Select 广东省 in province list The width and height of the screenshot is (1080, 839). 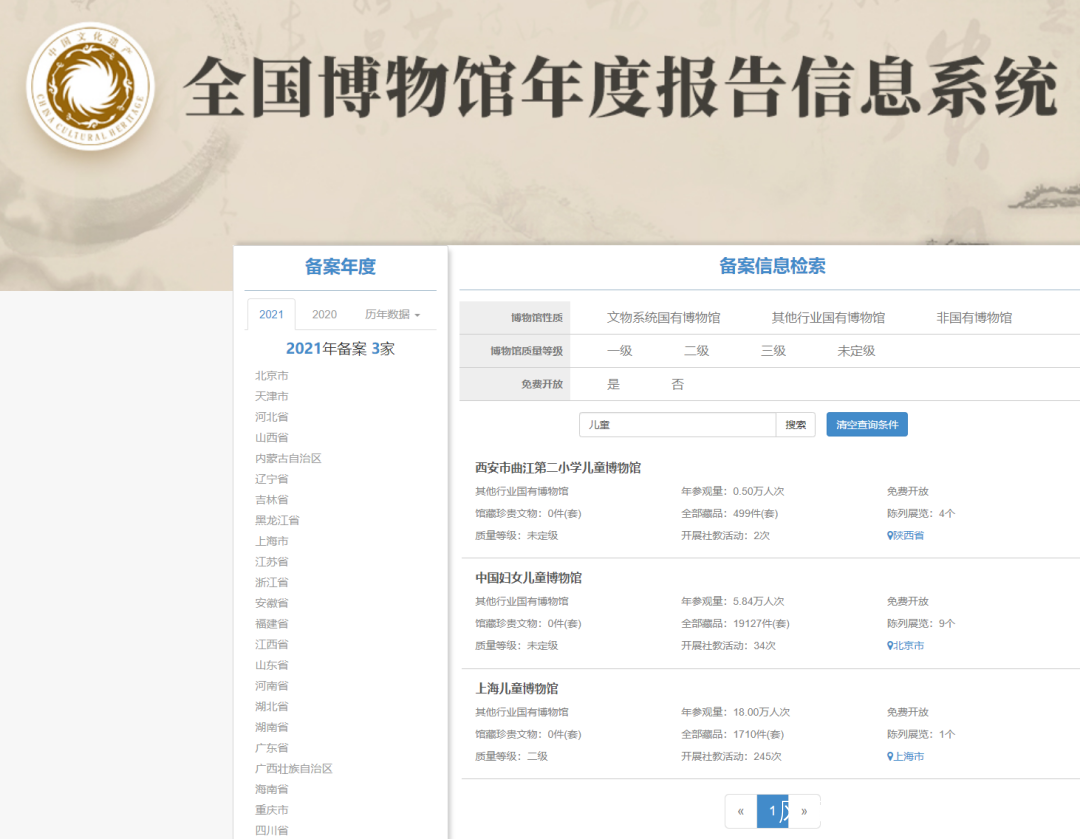pos(271,747)
